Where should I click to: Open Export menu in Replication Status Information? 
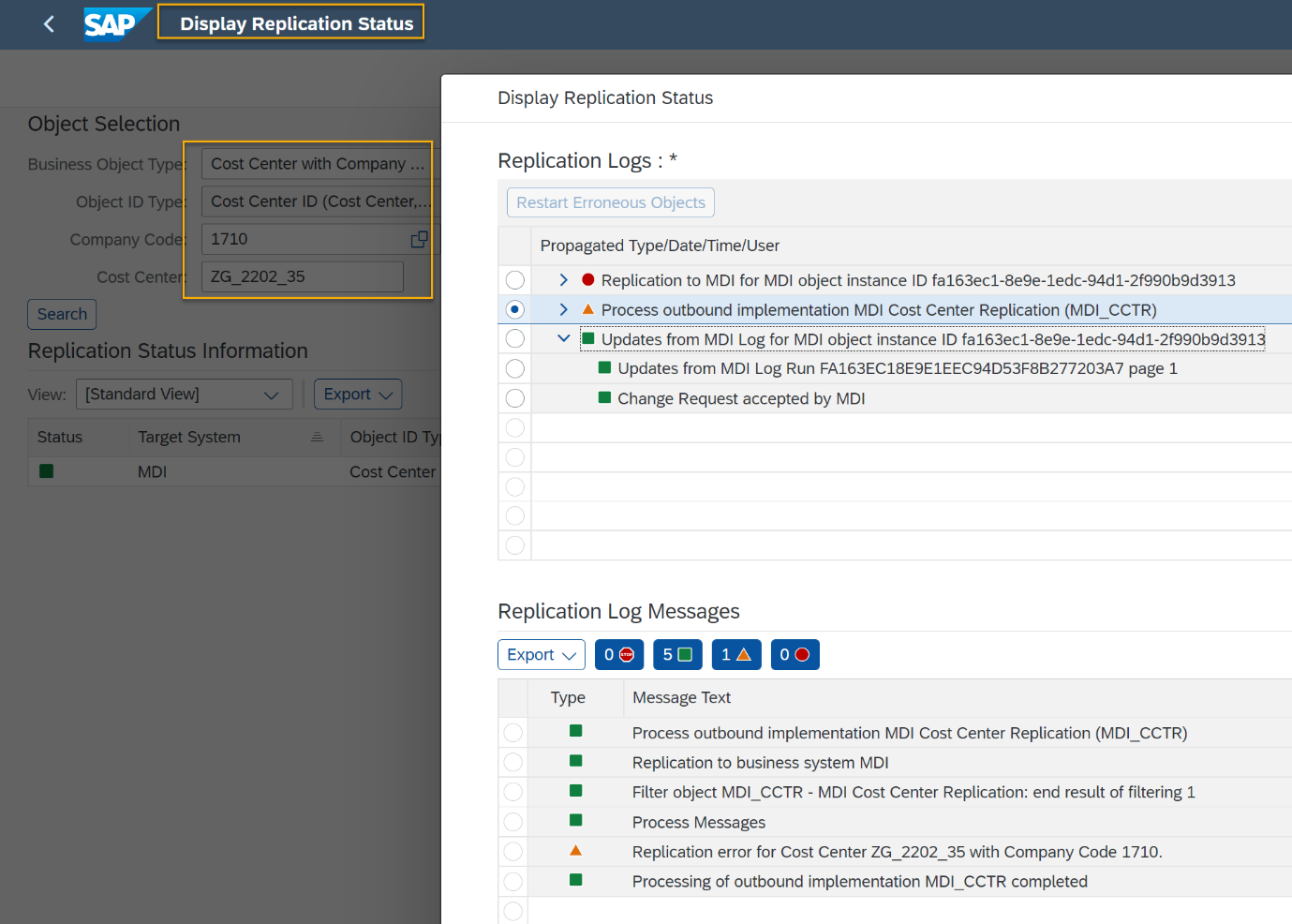click(358, 395)
